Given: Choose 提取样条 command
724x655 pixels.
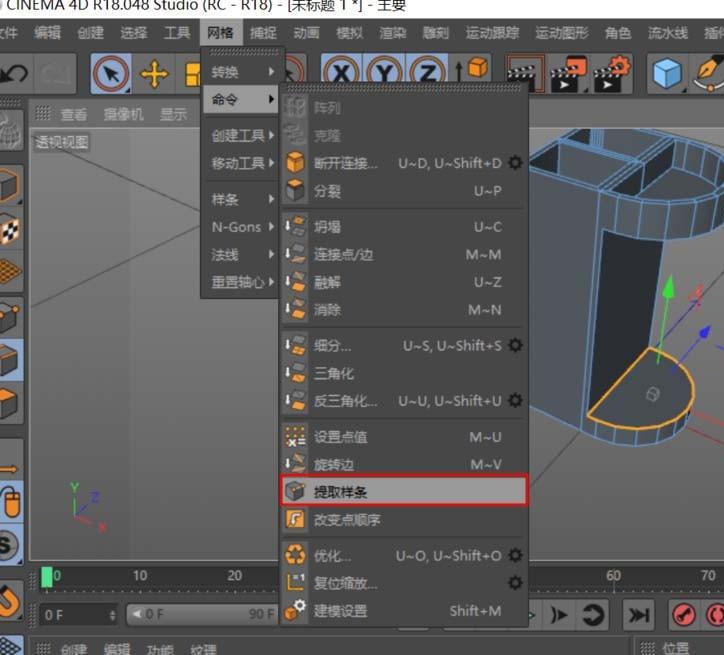Looking at the screenshot, I should tap(404, 491).
